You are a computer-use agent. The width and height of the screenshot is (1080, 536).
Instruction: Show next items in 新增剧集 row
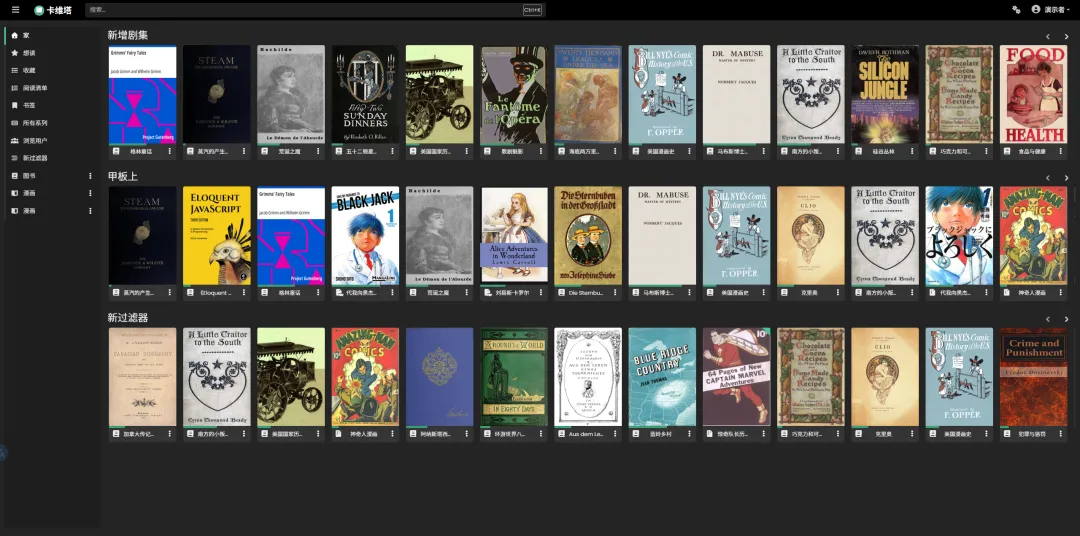(x=1066, y=37)
